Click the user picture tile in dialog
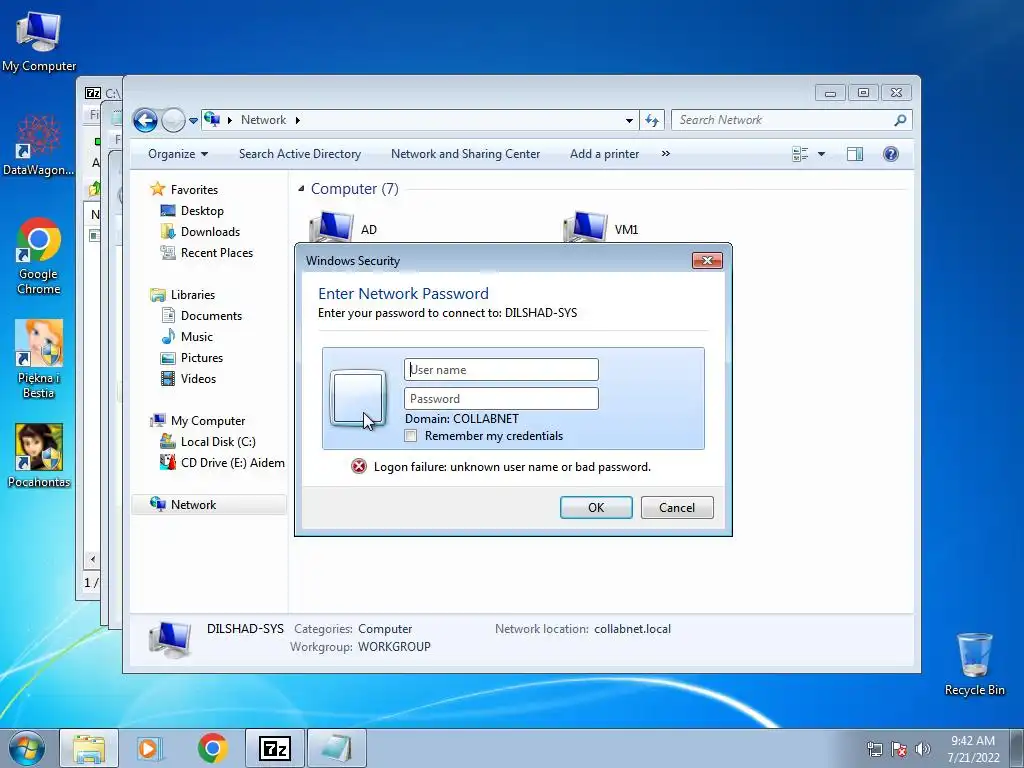This screenshot has height=768, width=1024. coord(358,398)
